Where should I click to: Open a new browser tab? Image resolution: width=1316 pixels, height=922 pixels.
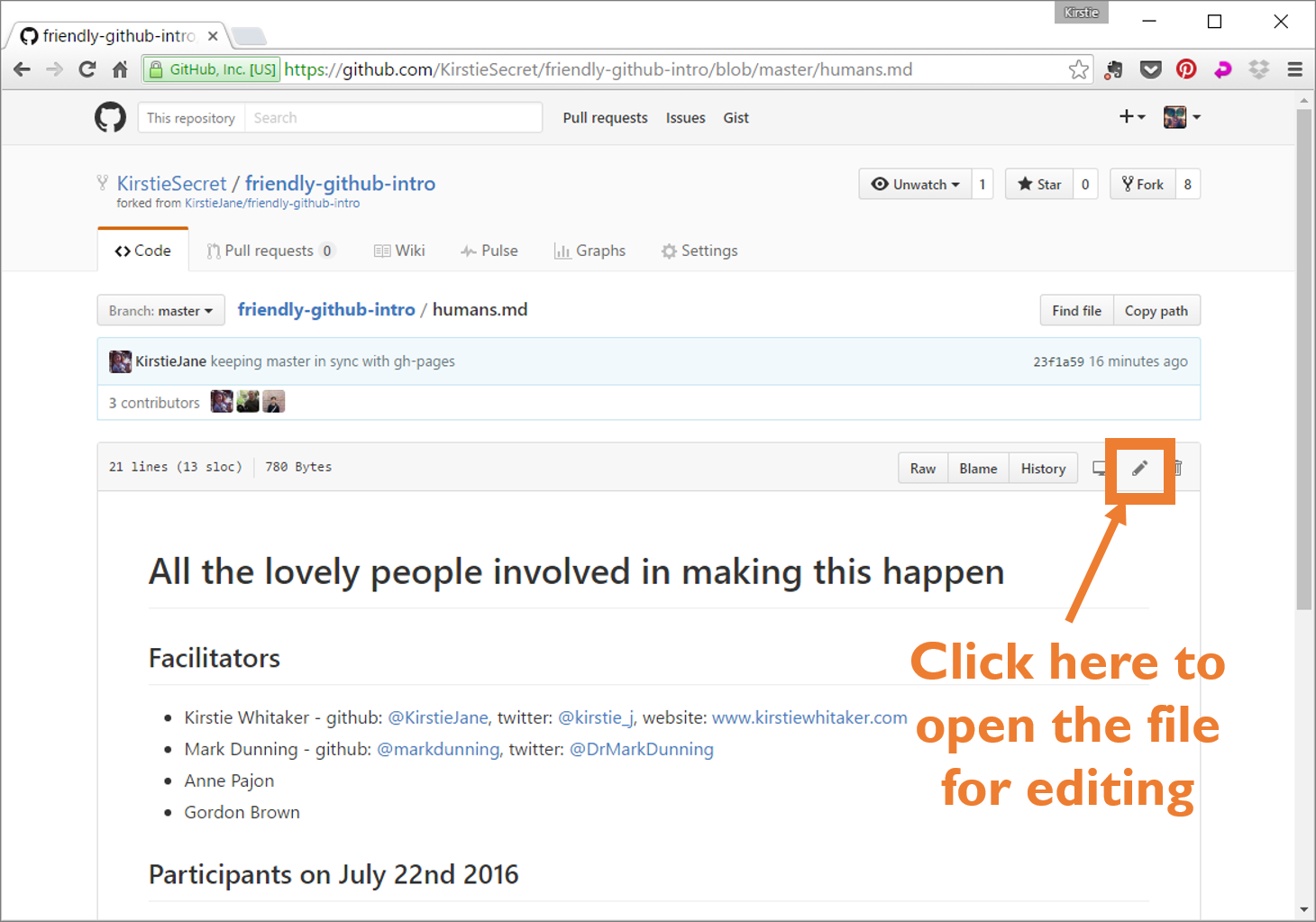click(x=249, y=36)
